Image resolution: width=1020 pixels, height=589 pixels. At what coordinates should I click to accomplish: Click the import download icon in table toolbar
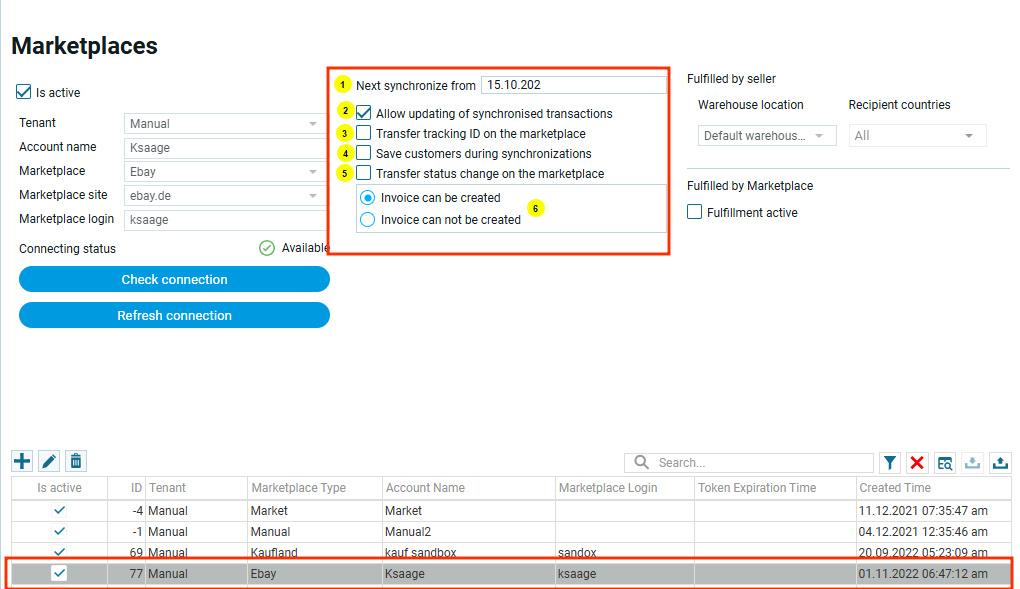pyautogui.click(x=972, y=462)
